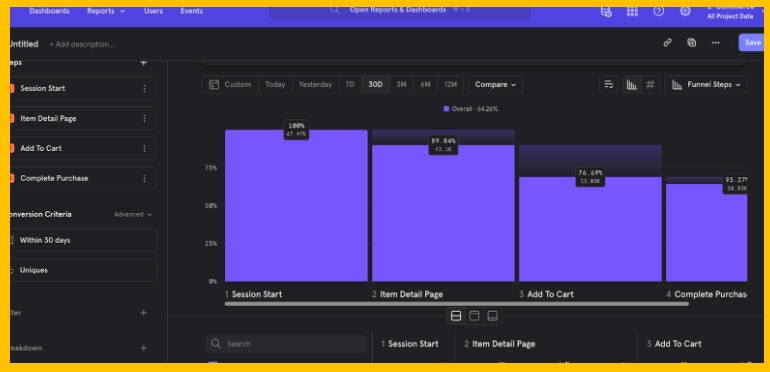Open the settings gear icon

click(685, 11)
